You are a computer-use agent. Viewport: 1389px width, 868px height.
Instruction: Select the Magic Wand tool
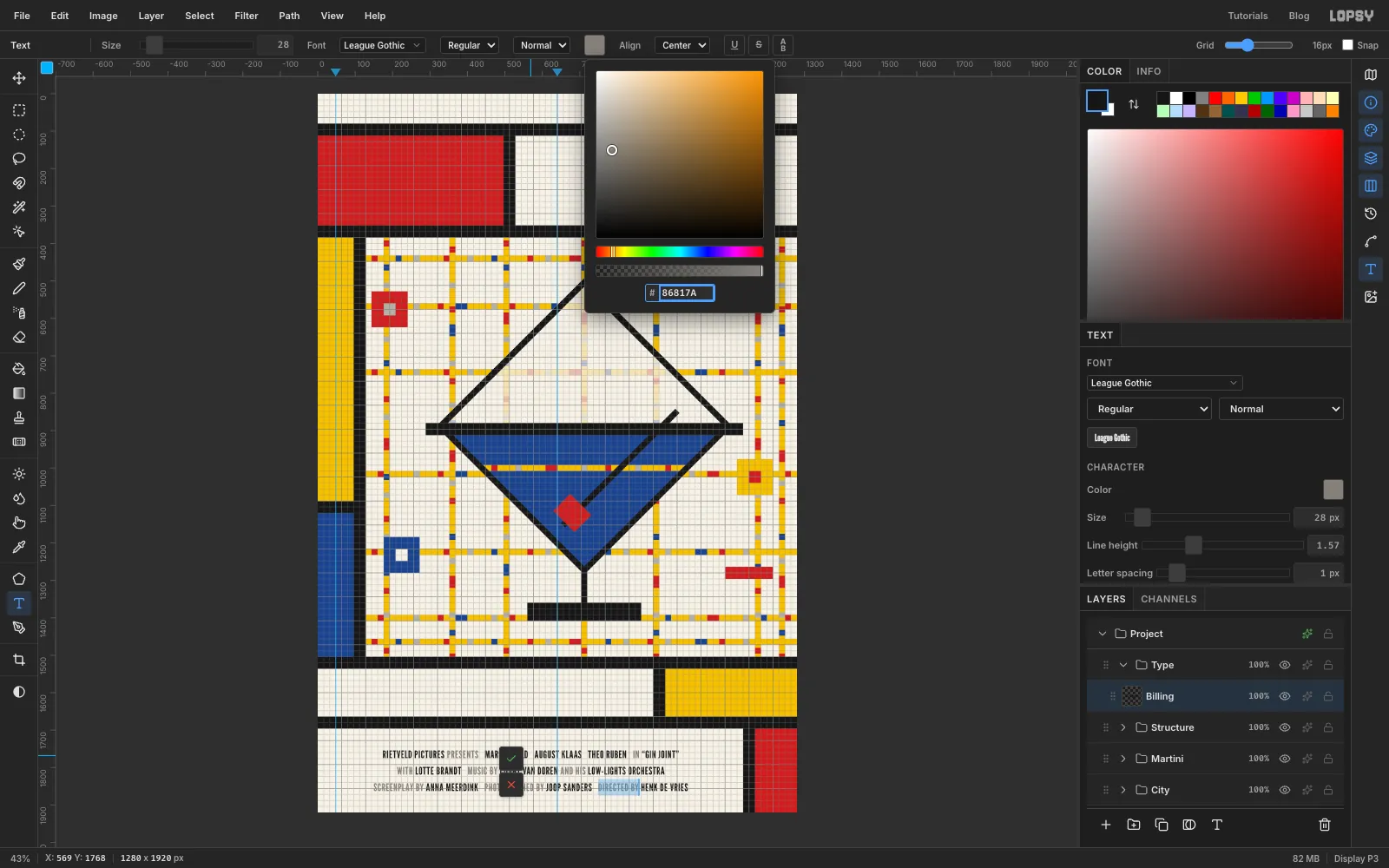(19, 207)
